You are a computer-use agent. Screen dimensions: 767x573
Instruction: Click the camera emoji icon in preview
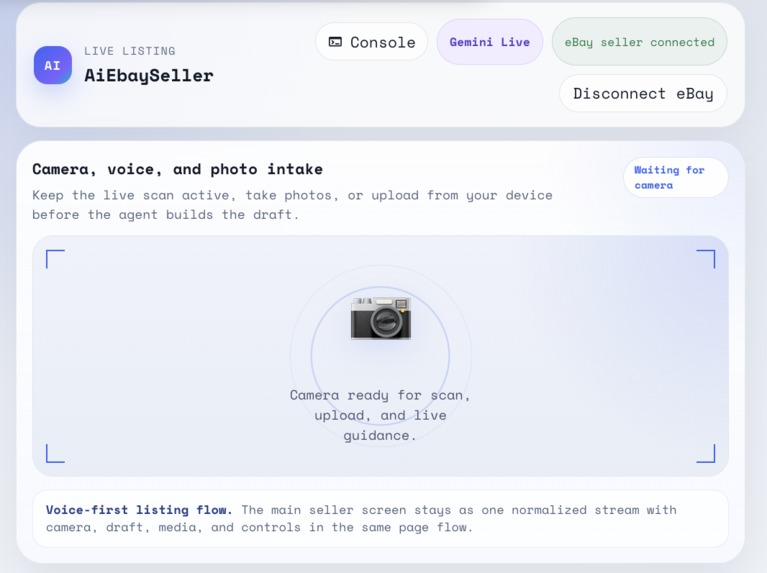coord(381,318)
